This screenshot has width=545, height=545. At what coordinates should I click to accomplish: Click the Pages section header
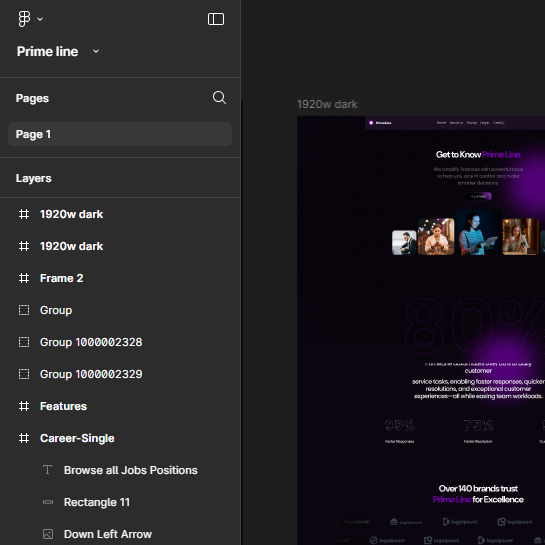pos(32,98)
